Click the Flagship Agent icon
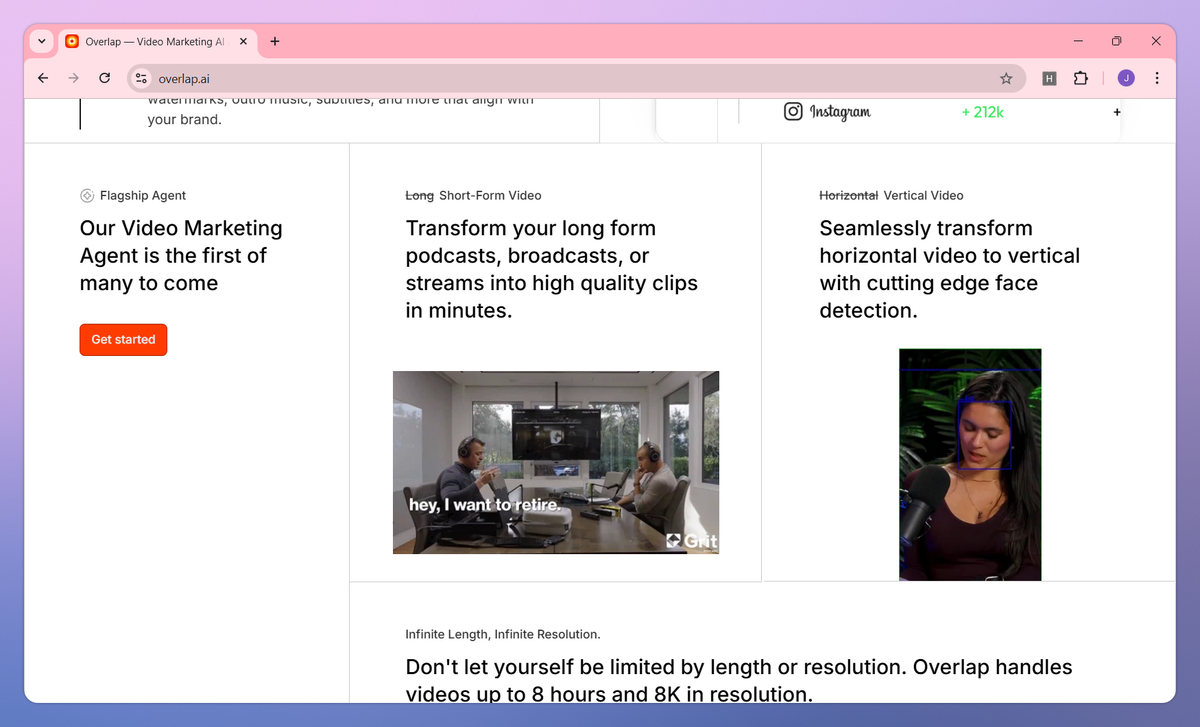This screenshot has height=727, width=1200. (x=87, y=196)
